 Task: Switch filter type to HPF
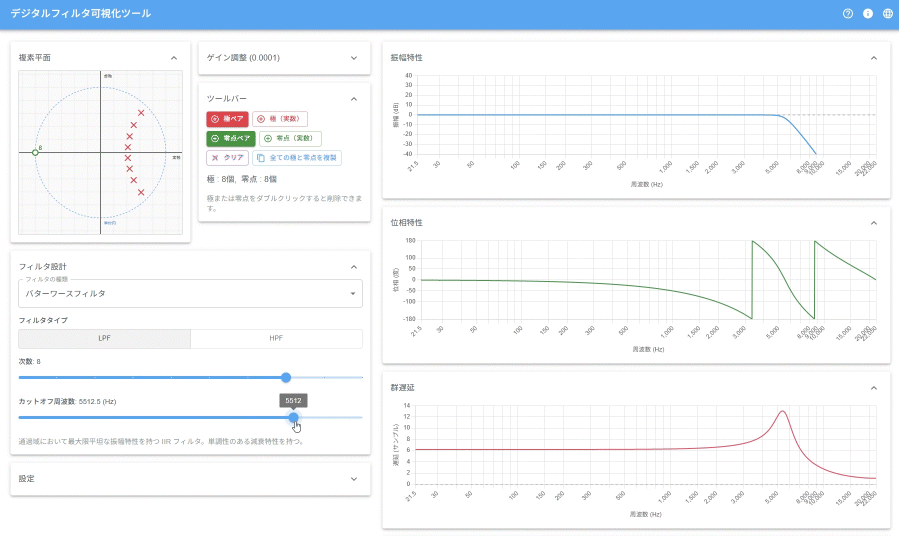(276, 339)
